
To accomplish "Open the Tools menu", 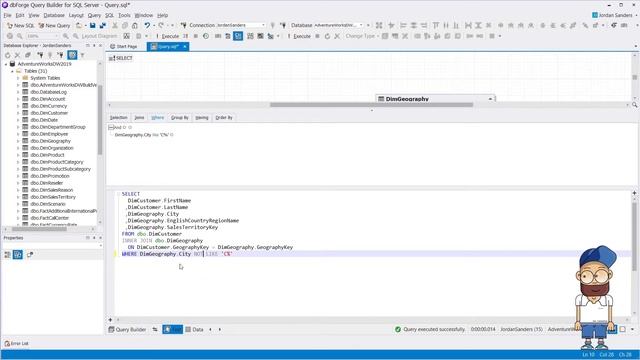I will [124, 15].
